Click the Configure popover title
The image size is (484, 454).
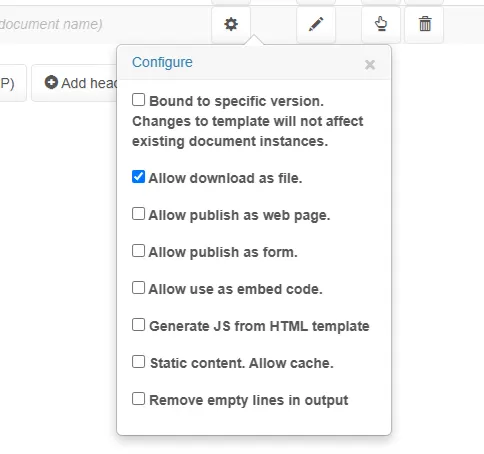click(x=162, y=62)
